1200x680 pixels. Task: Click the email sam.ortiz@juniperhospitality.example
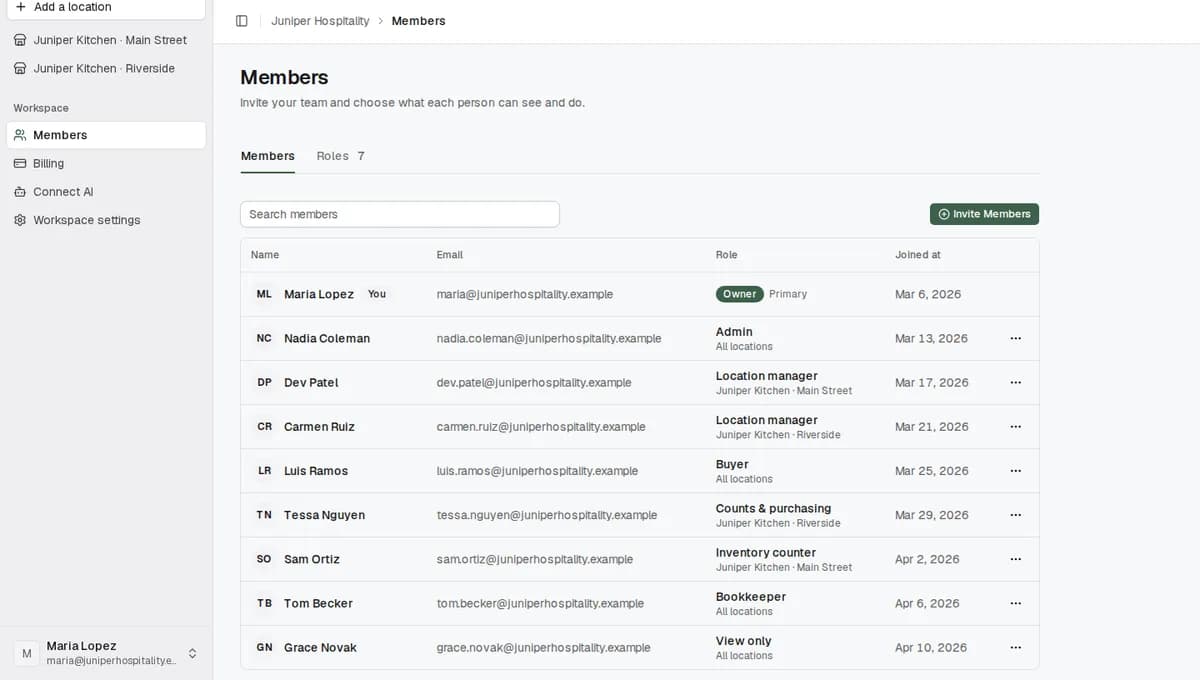(x=535, y=559)
